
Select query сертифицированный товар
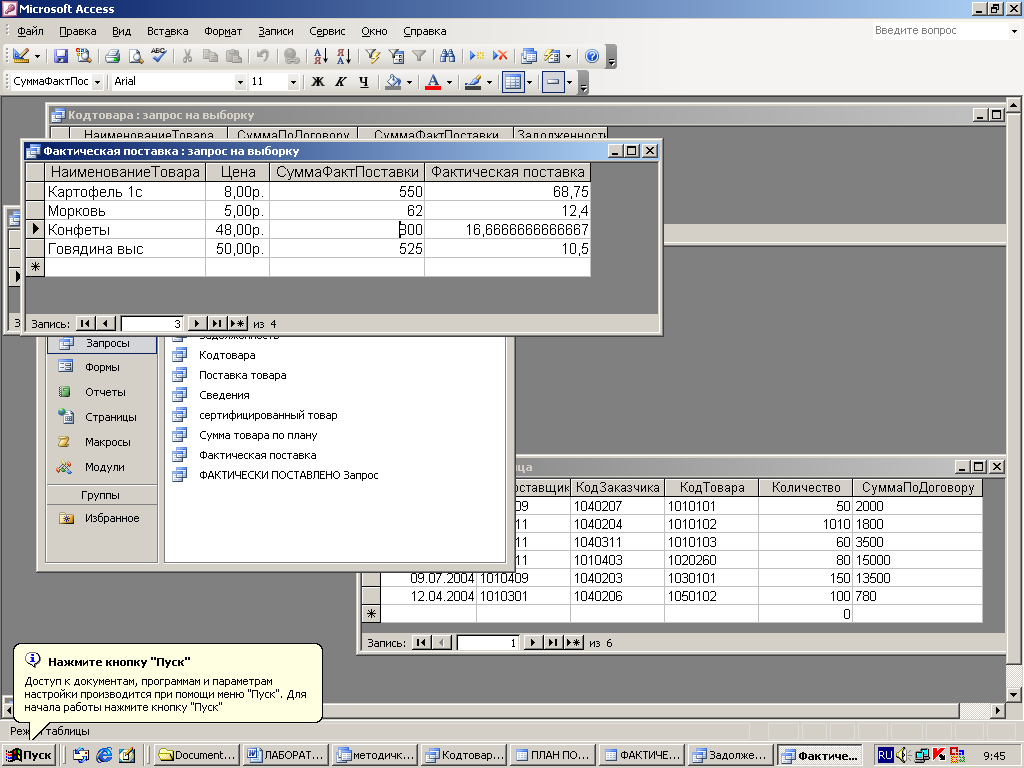(268, 415)
